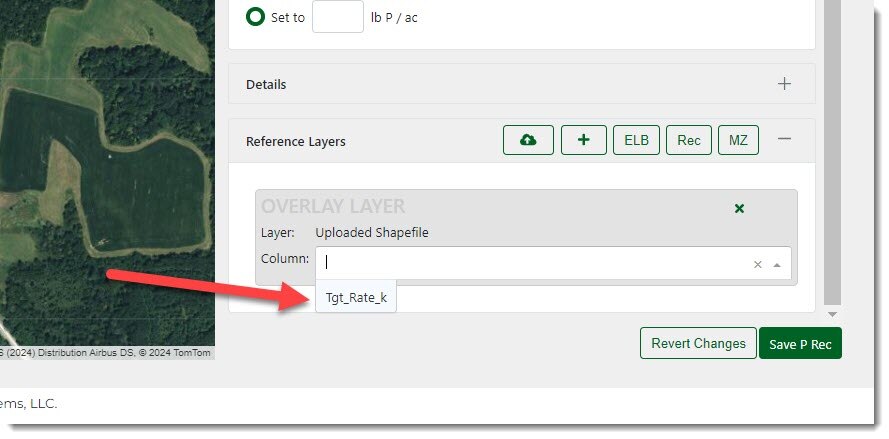Viewport: 889px width, 439px height.
Task: Click the cloud upload shapefile icon
Action: click(x=528, y=140)
